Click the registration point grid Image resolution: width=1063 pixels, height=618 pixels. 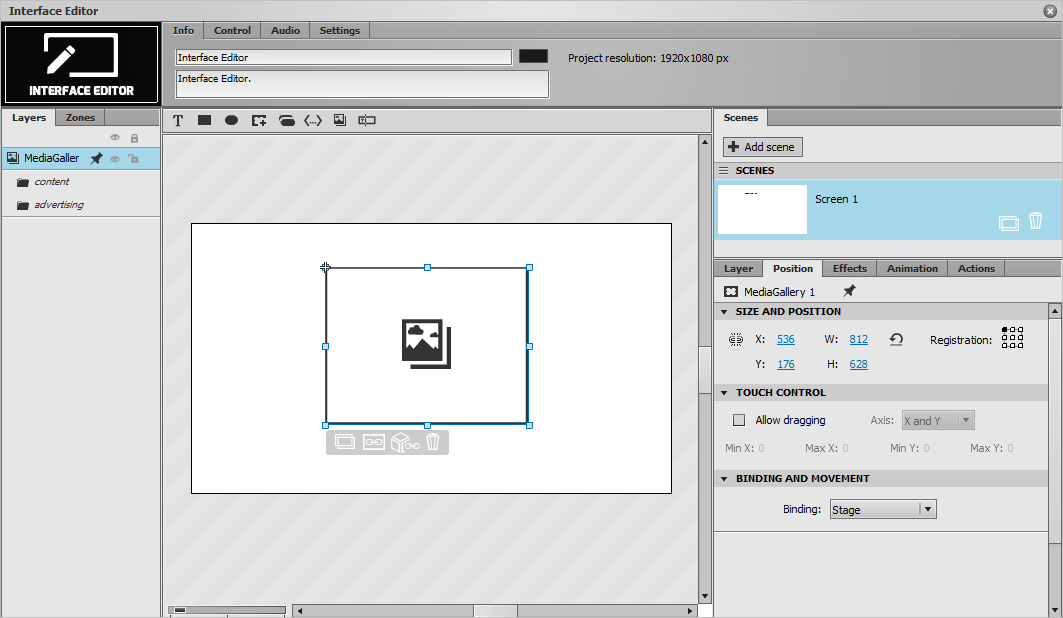1012,337
